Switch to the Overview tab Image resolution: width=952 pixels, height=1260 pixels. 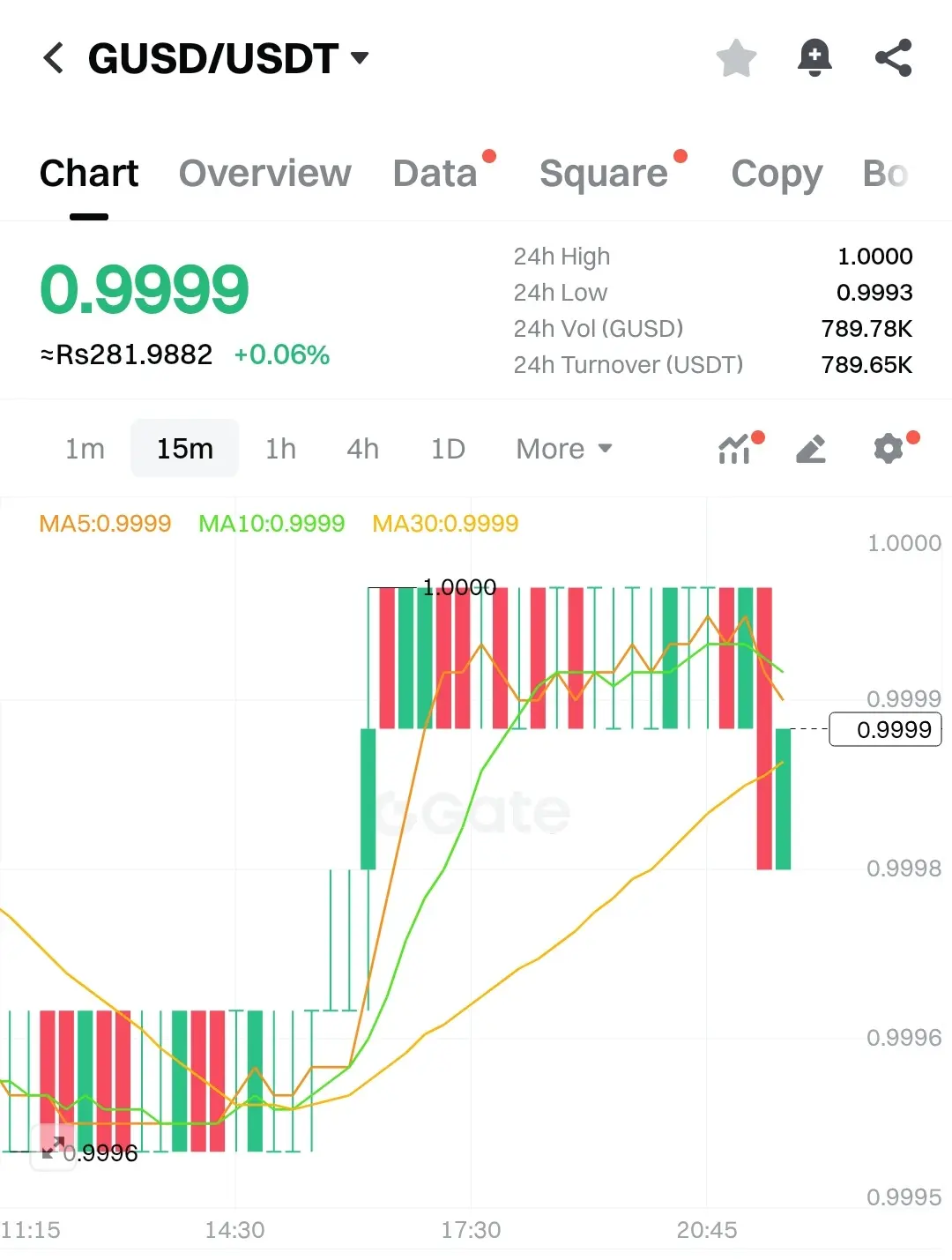pyautogui.click(x=264, y=173)
